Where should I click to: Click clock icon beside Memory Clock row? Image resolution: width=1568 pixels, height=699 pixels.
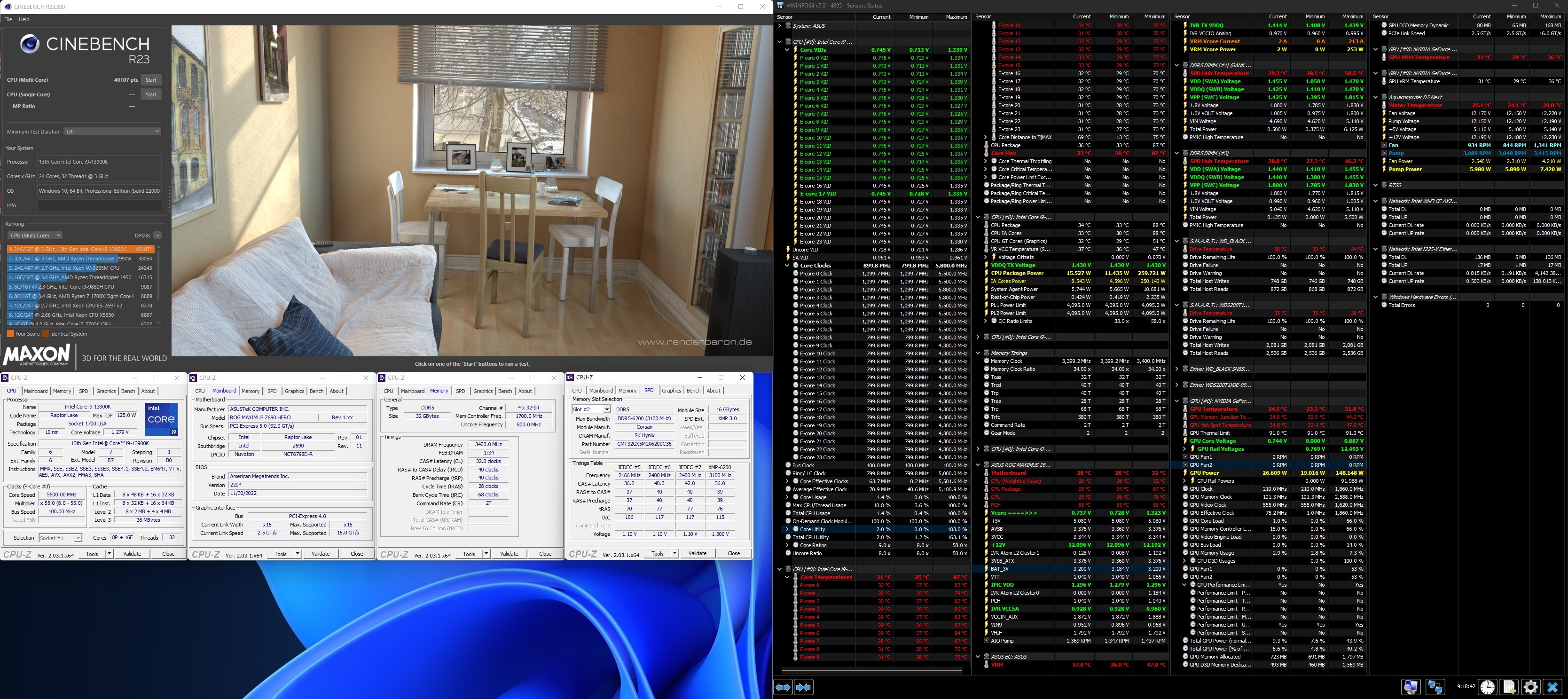pyautogui.click(x=986, y=361)
